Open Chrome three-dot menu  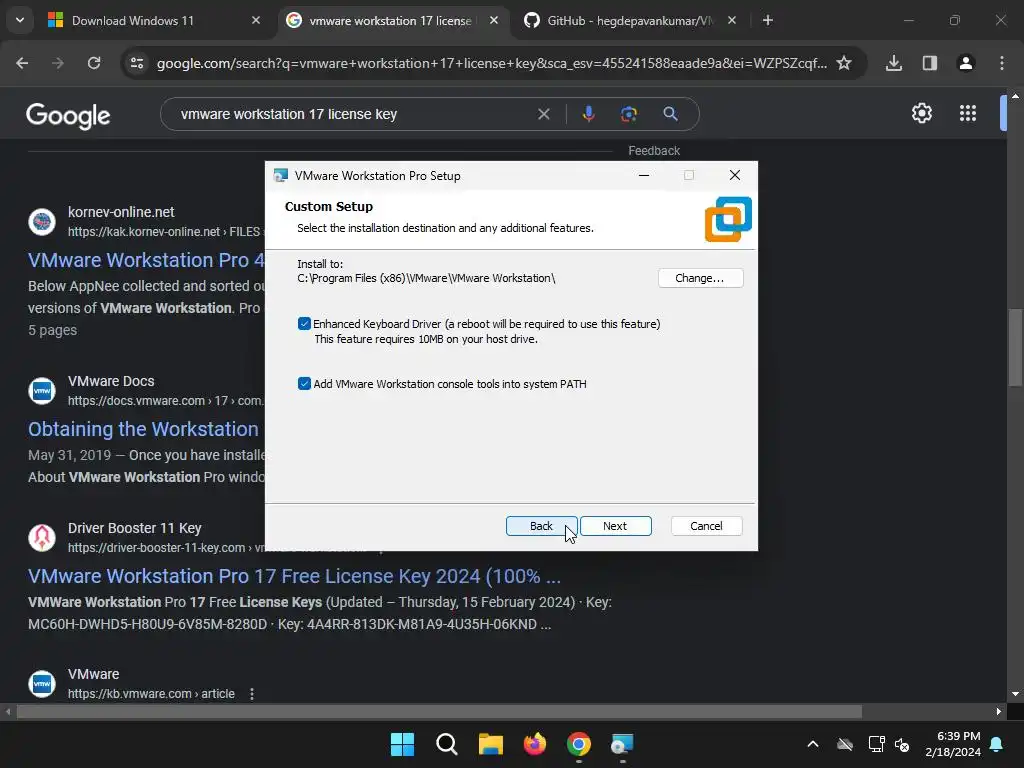tap(1002, 63)
